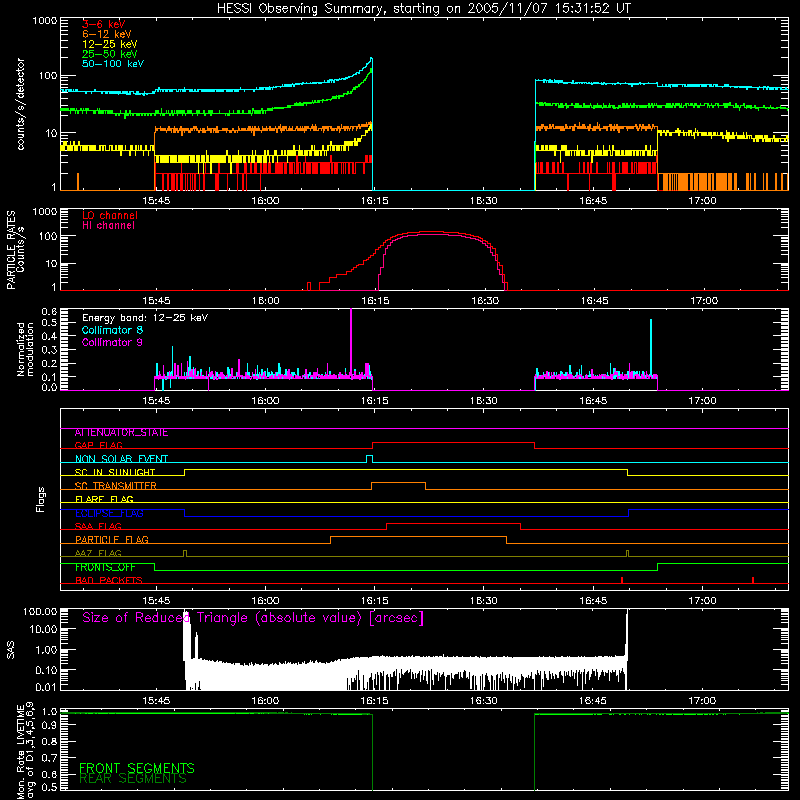Click the HI channel legend label
This screenshot has width=800, height=800.
point(108,226)
